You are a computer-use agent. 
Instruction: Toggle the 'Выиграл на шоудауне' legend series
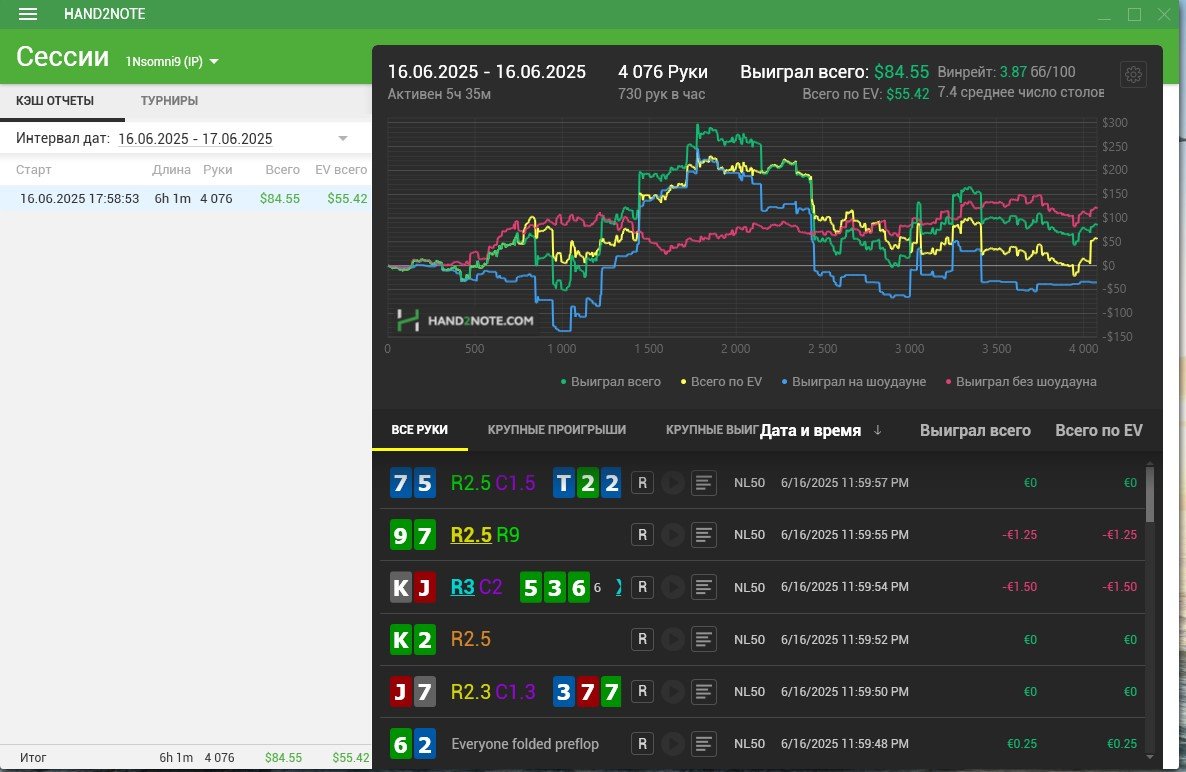click(854, 382)
